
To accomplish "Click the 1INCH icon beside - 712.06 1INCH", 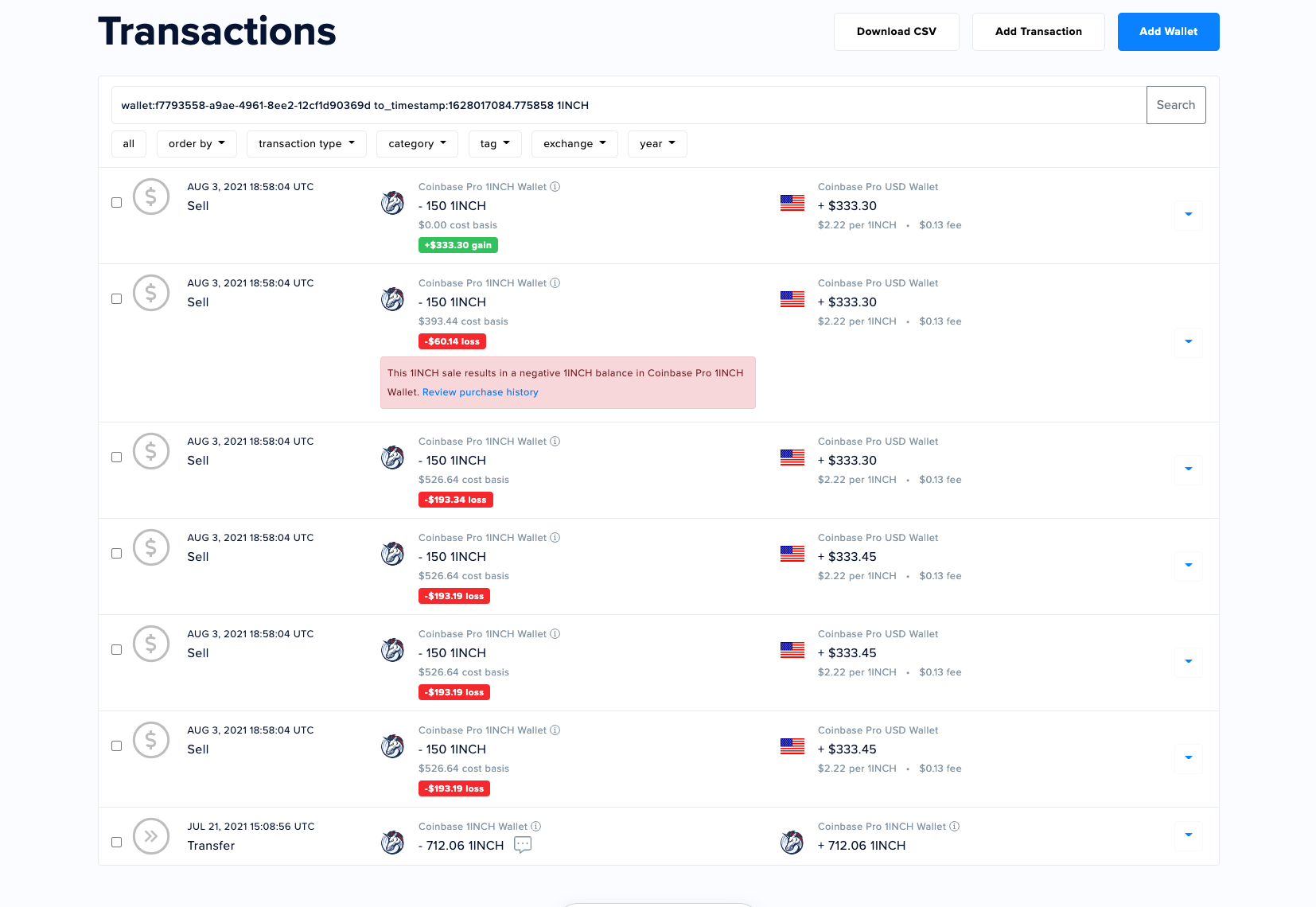I will (392, 842).
